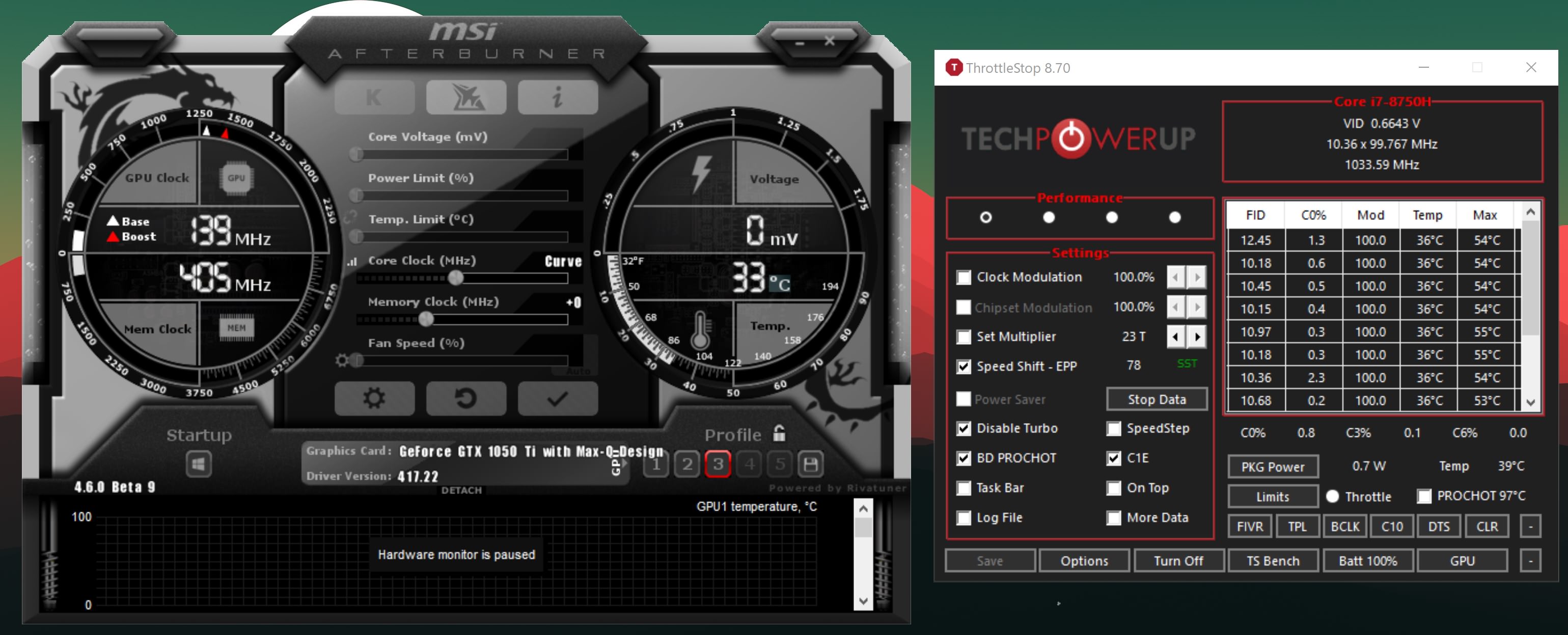The image size is (1568, 635).
Task: Click the Afterburner info 'i' button
Action: (x=557, y=97)
